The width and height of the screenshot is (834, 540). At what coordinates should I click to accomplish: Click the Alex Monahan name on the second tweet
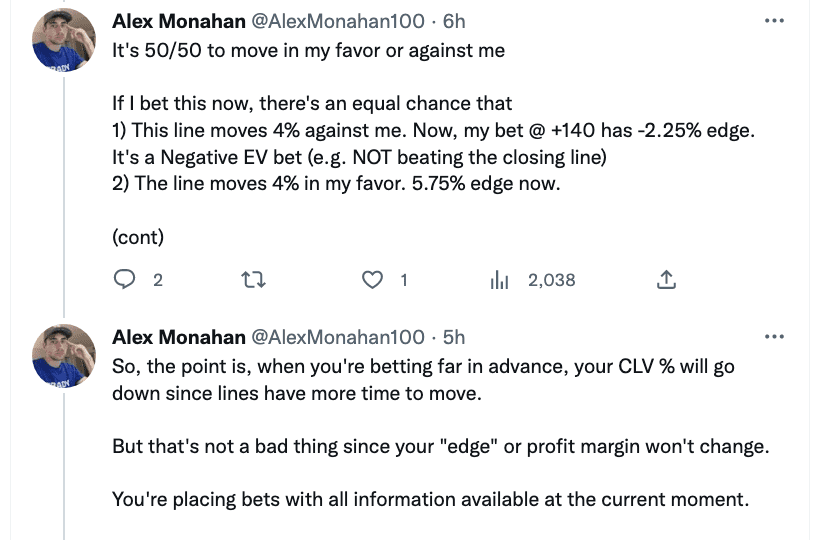[x=179, y=337]
